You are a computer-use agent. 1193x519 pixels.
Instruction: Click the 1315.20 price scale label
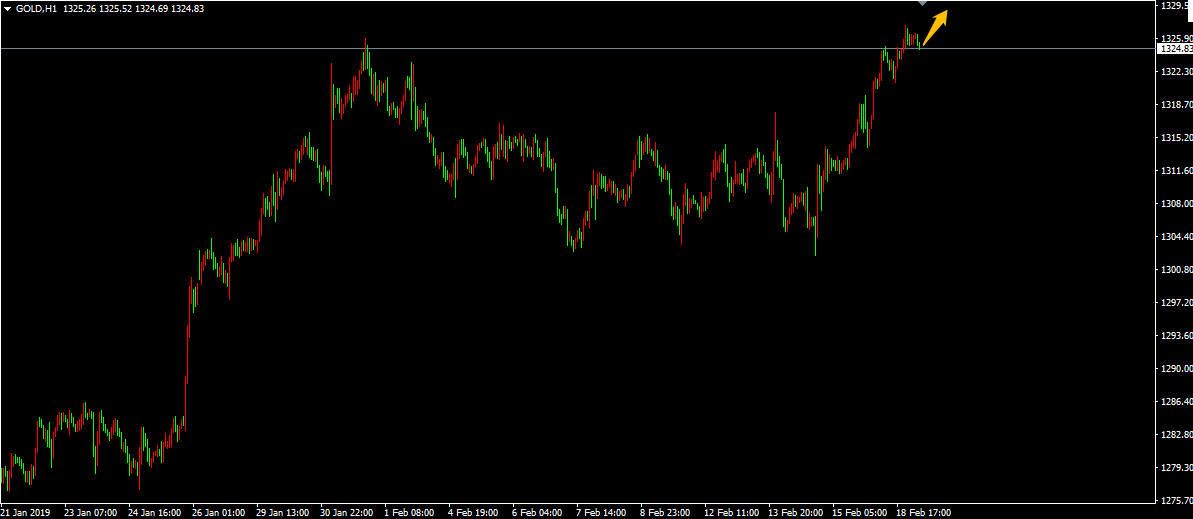1176,138
